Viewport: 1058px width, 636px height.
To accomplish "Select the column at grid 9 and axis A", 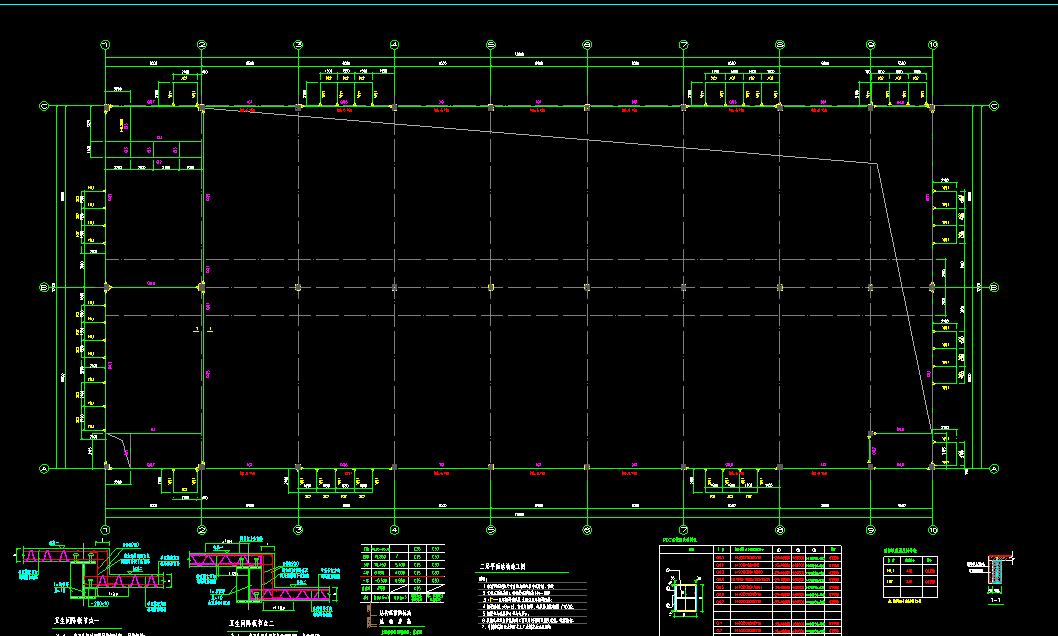I will (870, 466).
